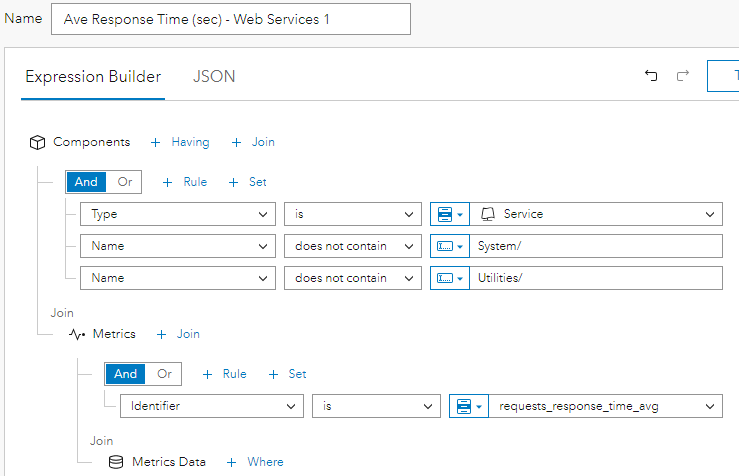This screenshot has height=476, width=739.
Task: Click the Utilities/ text value field
Action: point(596,278)
